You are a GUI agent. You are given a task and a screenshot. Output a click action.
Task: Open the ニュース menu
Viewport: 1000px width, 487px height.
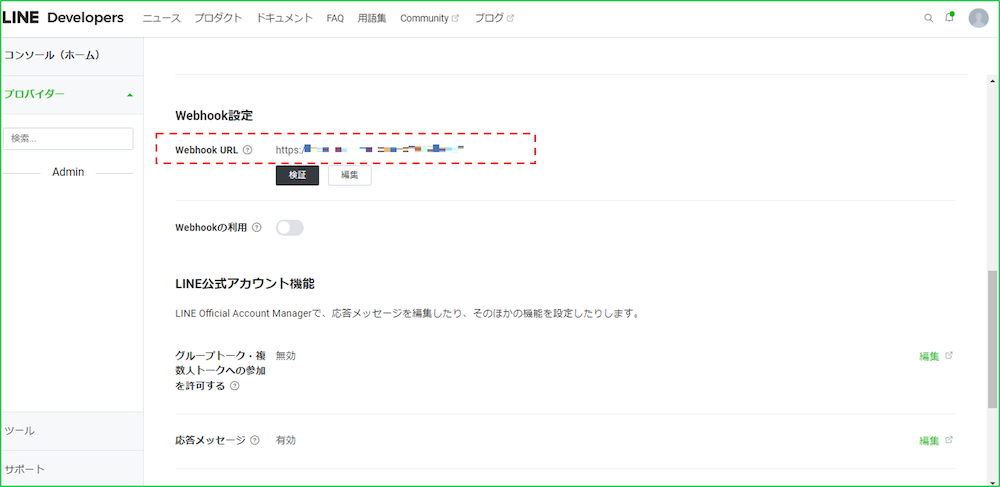[x=161, y=18]
